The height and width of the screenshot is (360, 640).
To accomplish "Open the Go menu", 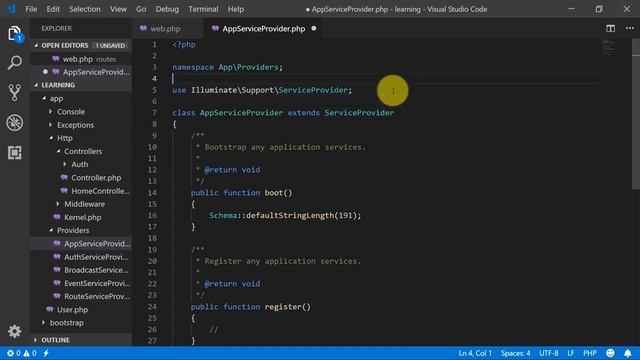I will 141,9.
